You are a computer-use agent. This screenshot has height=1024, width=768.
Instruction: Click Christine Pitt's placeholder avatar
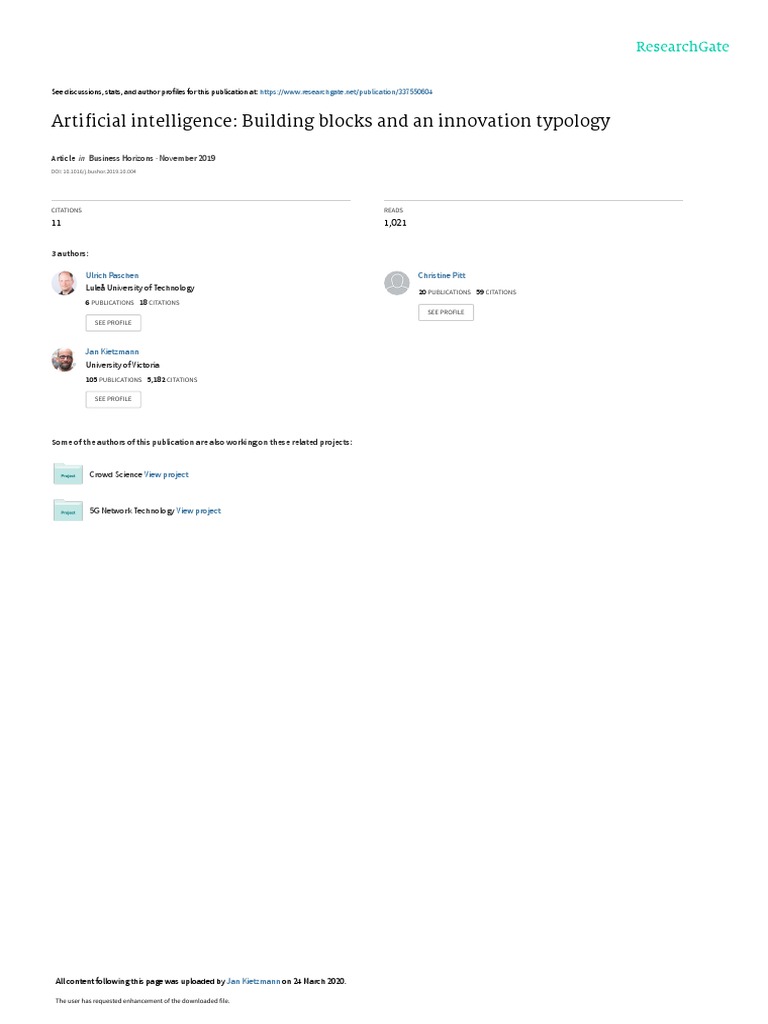[396, 283]
